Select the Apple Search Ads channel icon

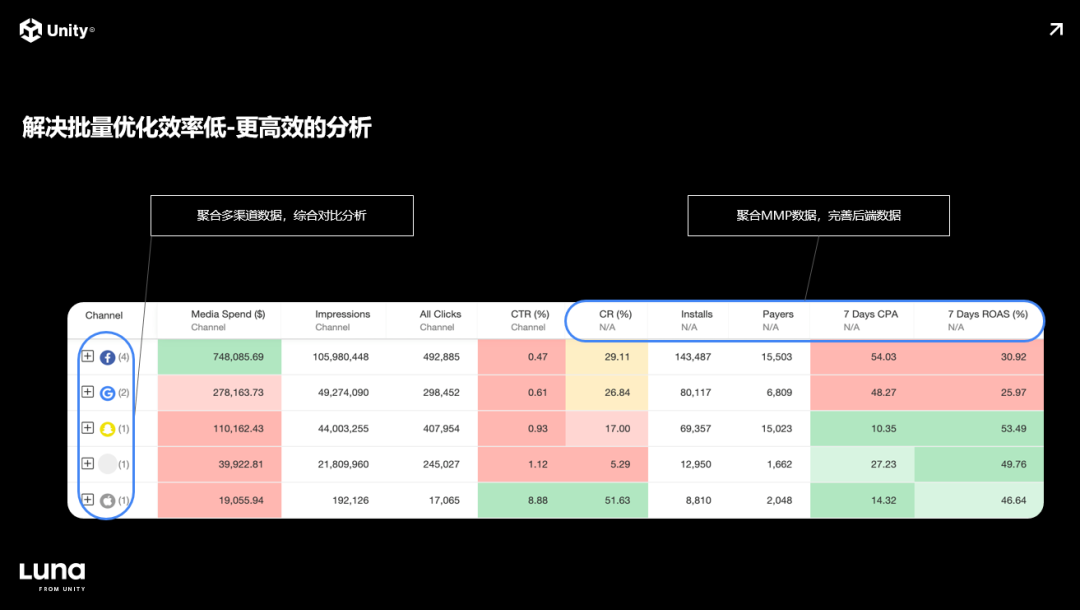[107, 500]
